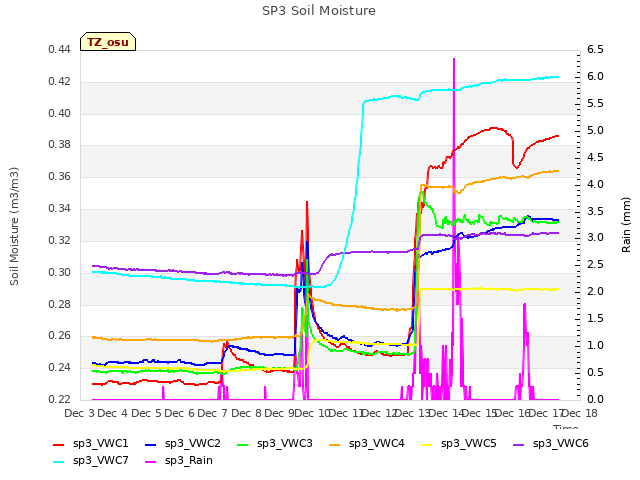Click the Soil Moisture (m3/m3) axis label
The image size is (640, 480).
pyautogui.click(x=14, y=226)
